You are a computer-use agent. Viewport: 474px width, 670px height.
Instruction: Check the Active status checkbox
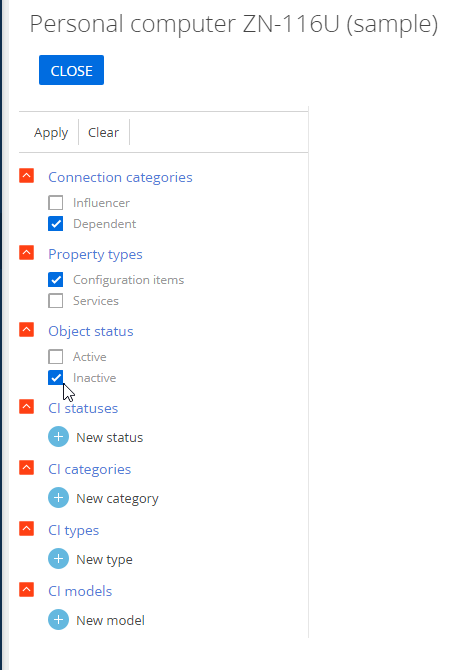point(56,356)
